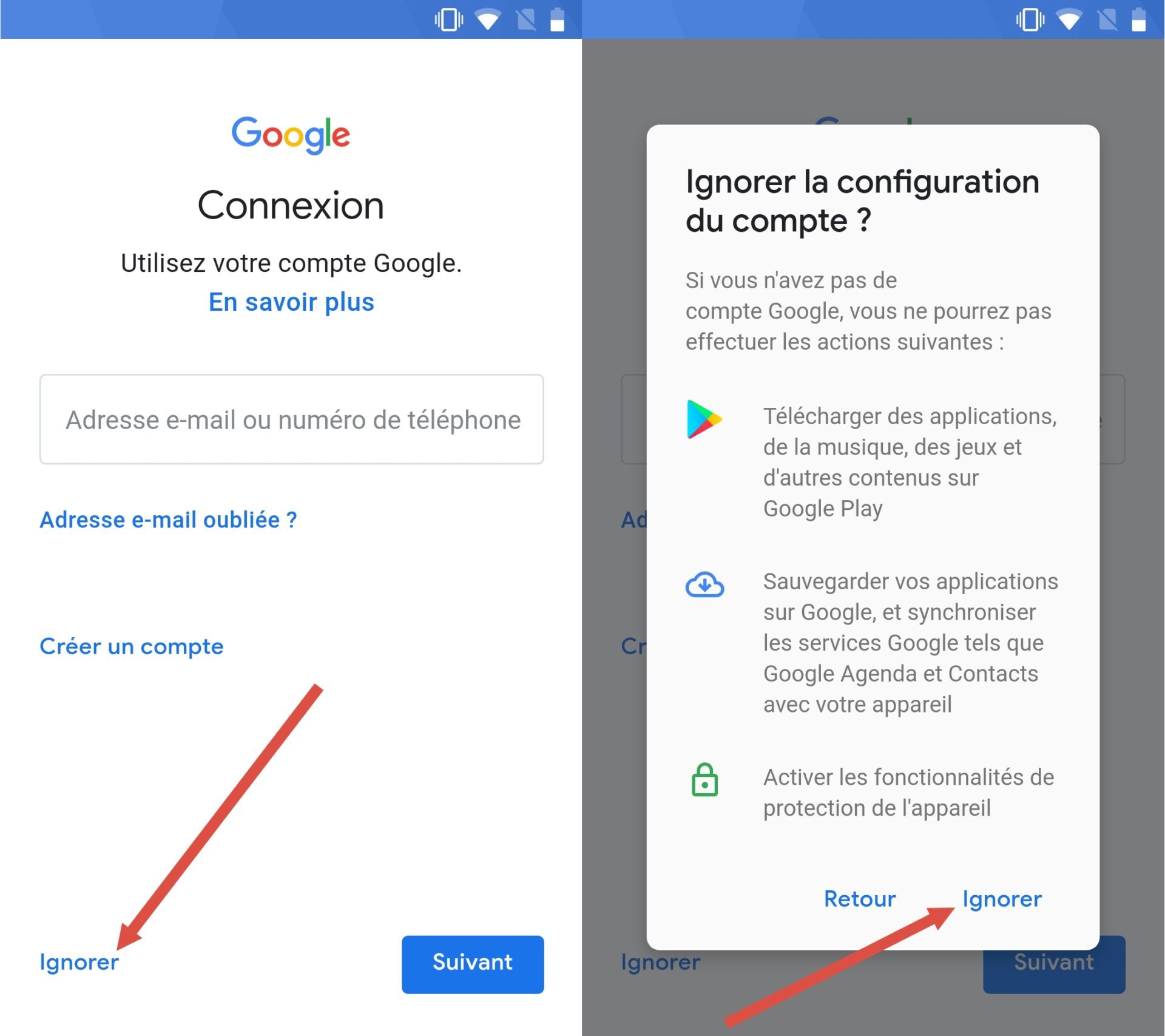
Task: Click 'Ignorer' on the Connexion screen
Action: [x=79, y=963]
